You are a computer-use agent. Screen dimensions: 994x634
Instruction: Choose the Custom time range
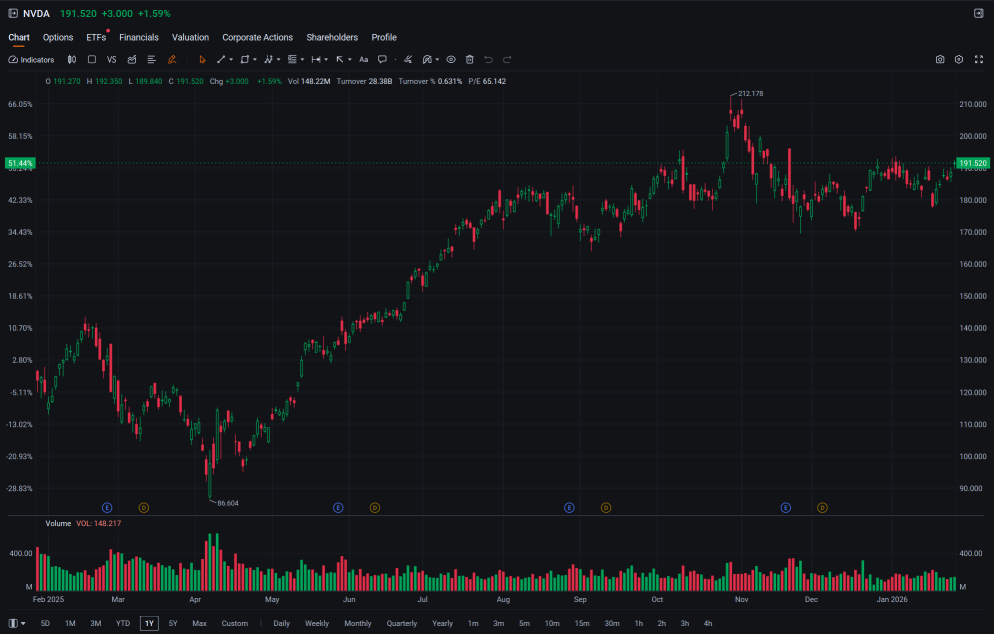click(x=235, y=624)
